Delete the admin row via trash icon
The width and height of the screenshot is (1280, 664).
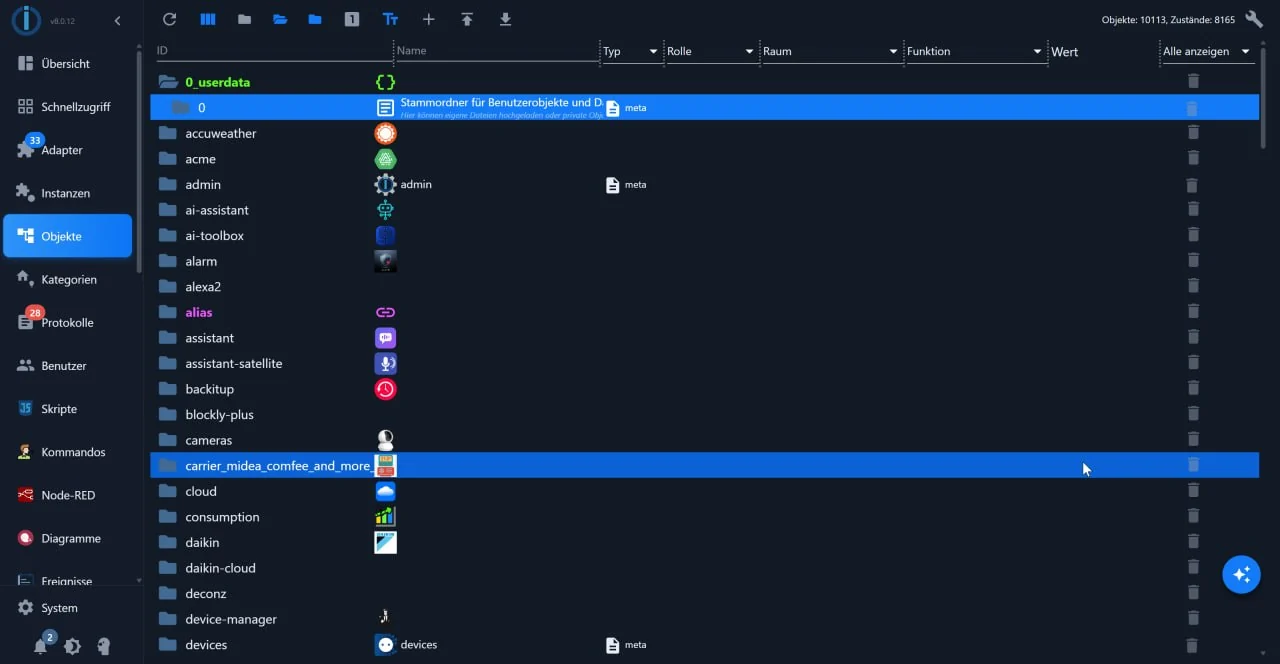tap(1192, 185)
